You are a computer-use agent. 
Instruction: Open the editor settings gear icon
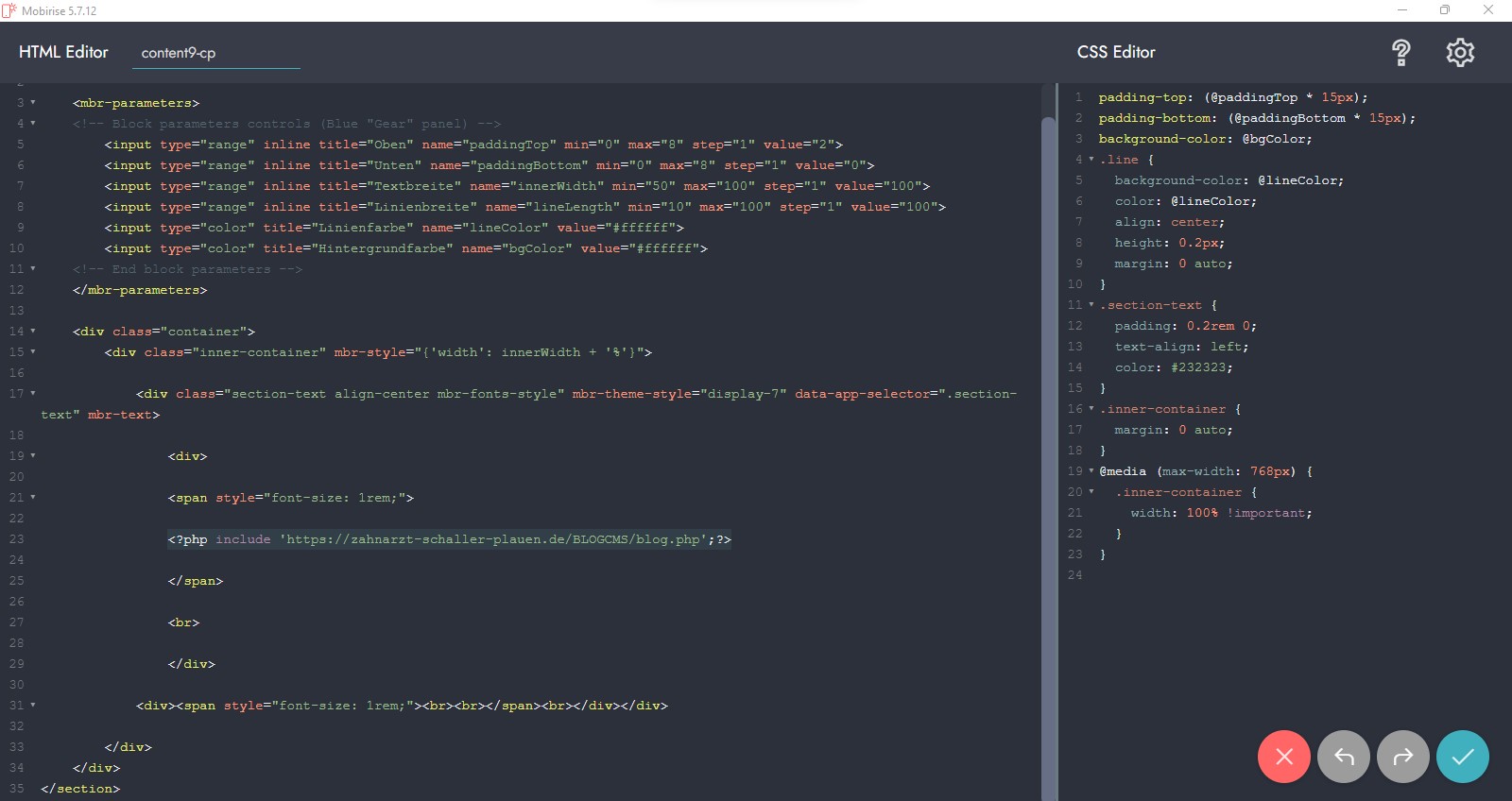click(x=1460, y=53)
